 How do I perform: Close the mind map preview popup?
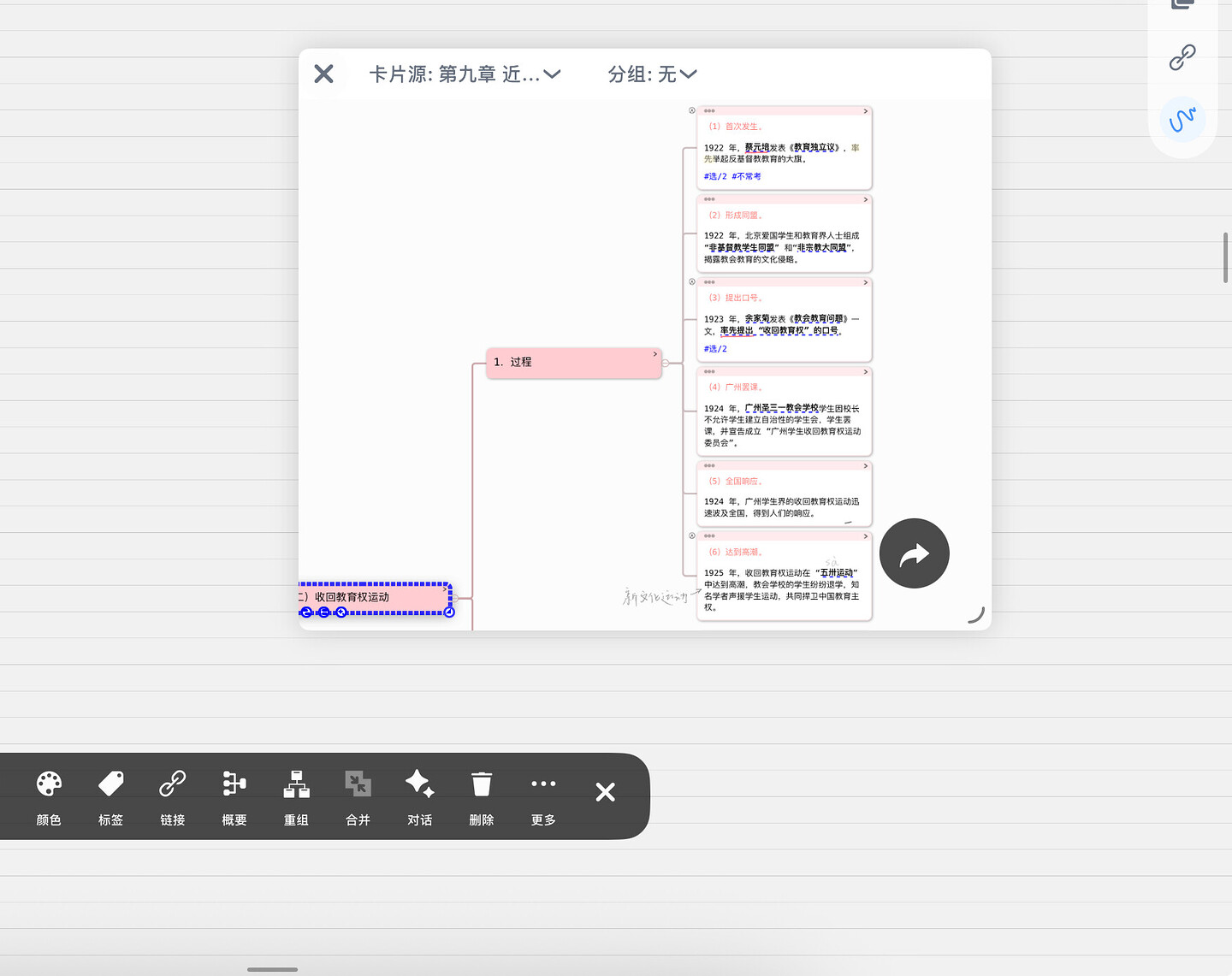pyautogui.click(x=323, y=74)
